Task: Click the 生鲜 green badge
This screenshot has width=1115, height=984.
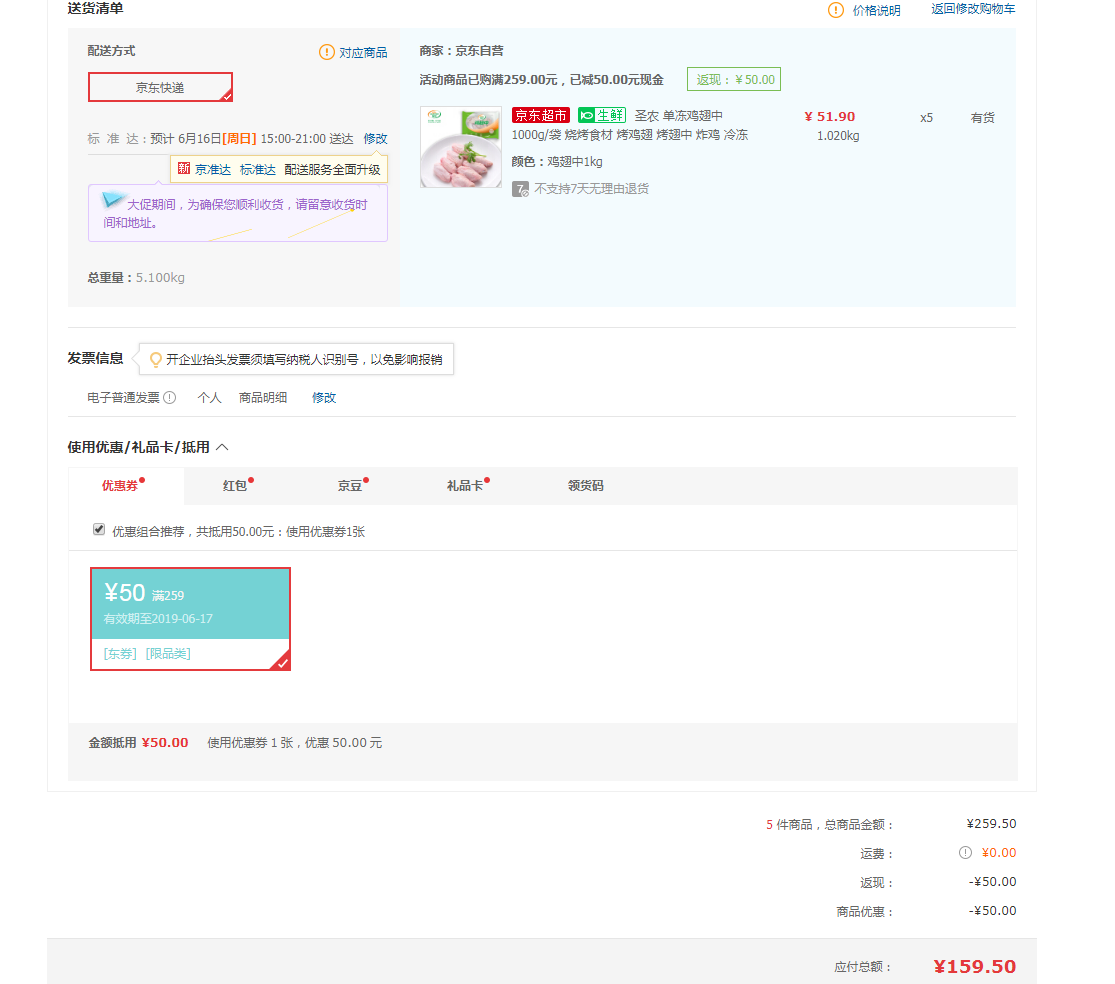Action: [602, 115]
